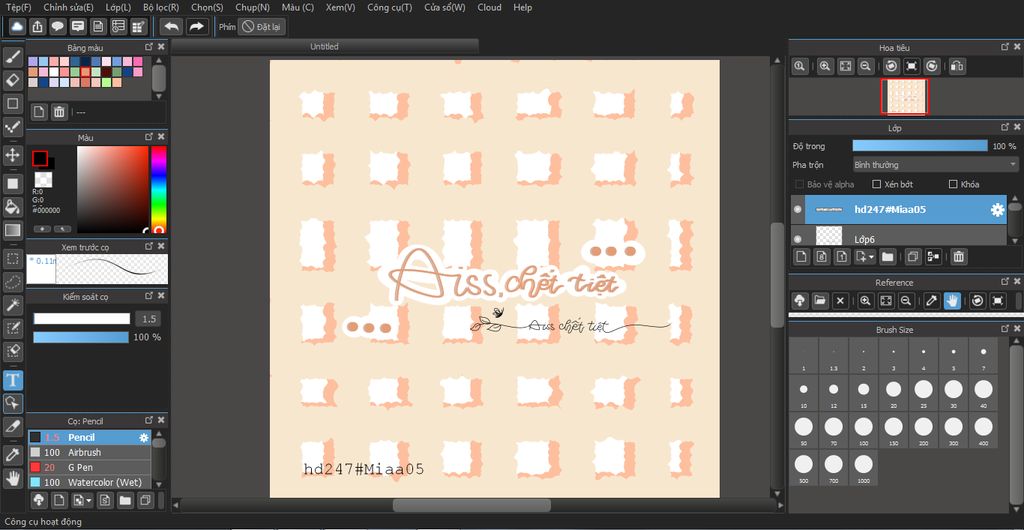Open the Chỉnh sửa(E) menu
1024x530 pixels.
[x=69, y=7]
